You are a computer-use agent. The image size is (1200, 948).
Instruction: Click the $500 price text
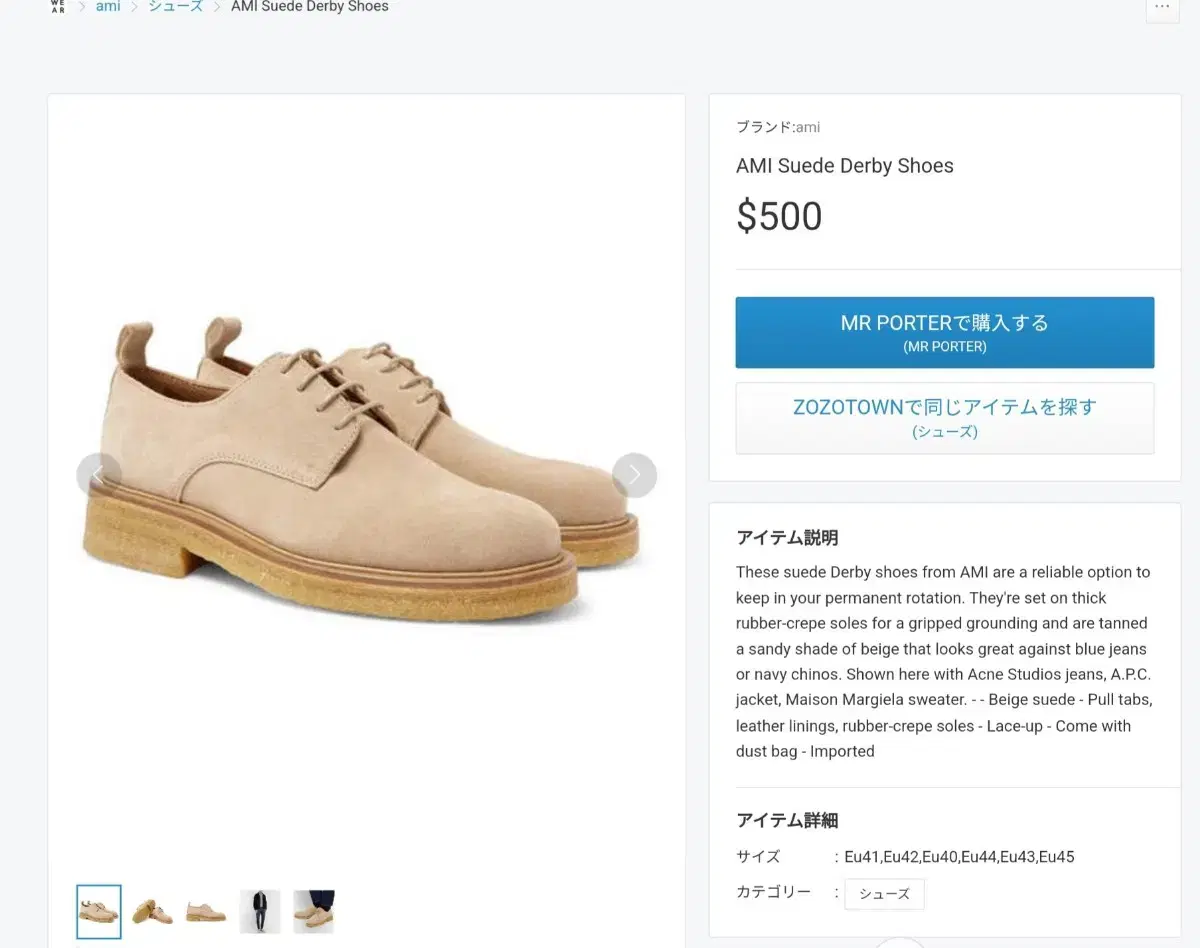click(779, 216)
